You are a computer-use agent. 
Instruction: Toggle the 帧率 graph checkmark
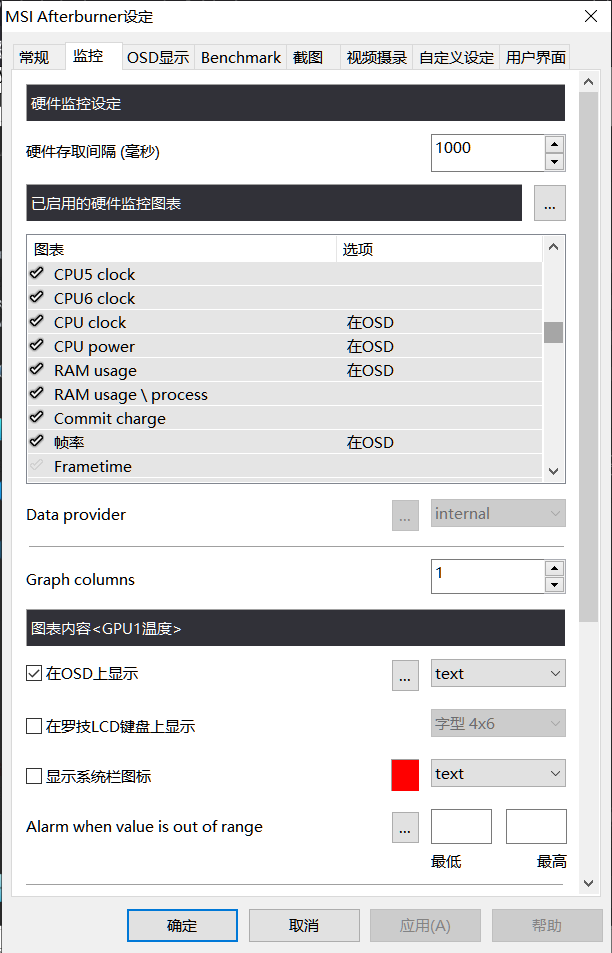point(36,441)
